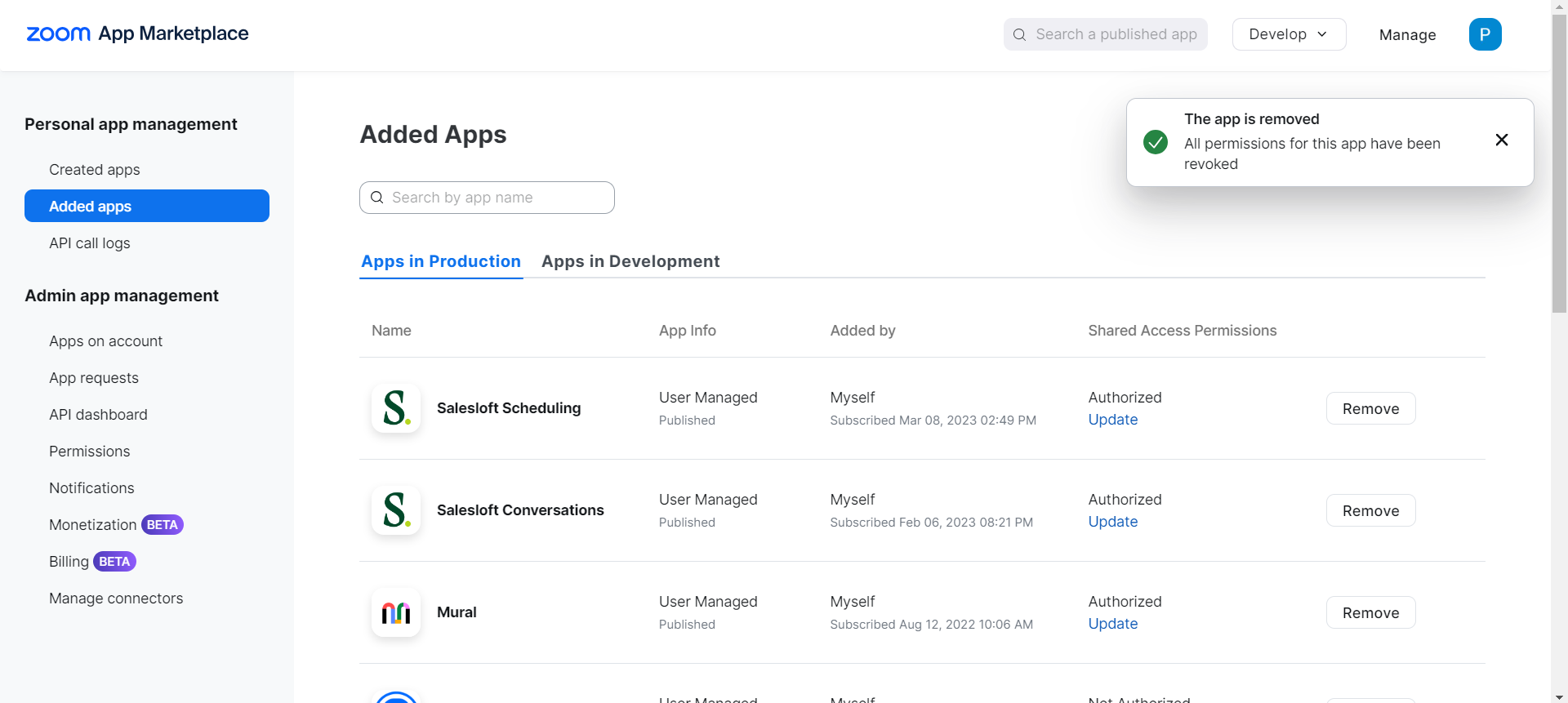Click 'Subscribed Mar 08, 2023 02:49 PM' text
Image resolution: width=1568 pixels, height=703 pixels.
[x=933, y=420]
